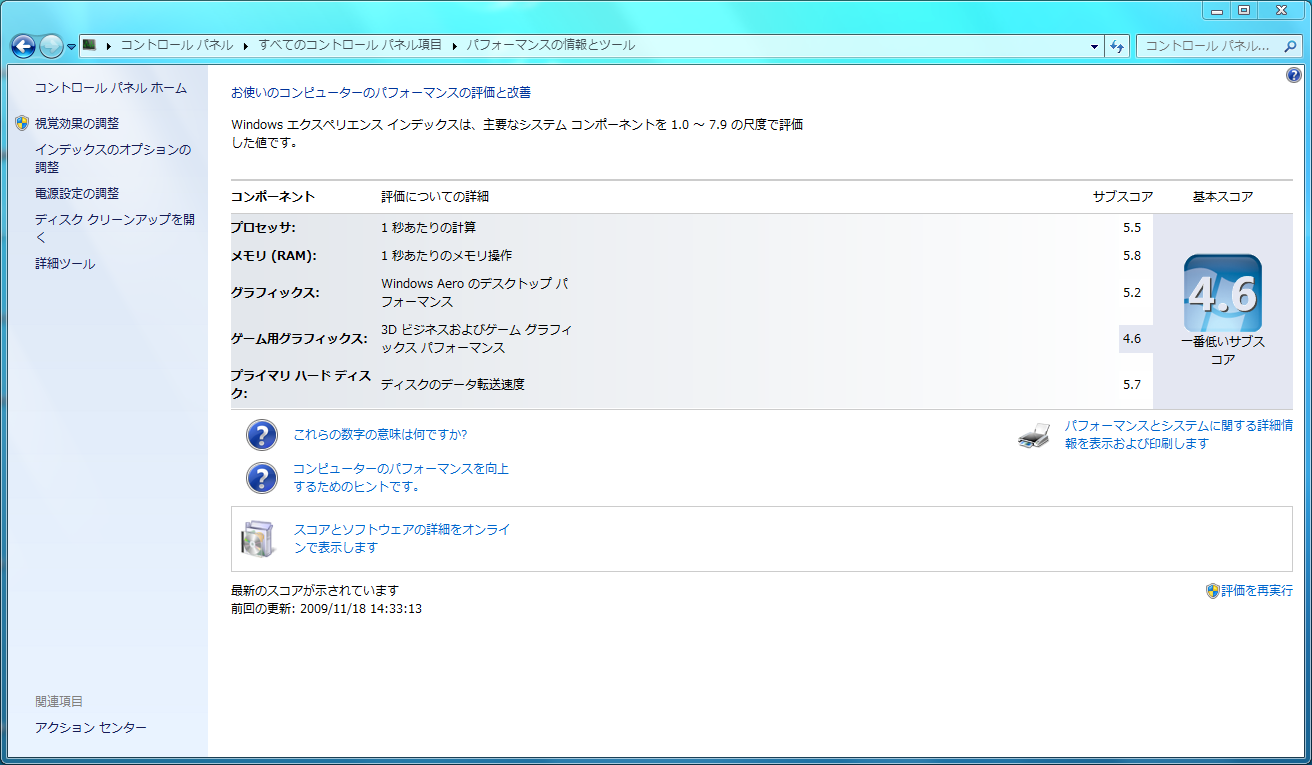This screenshot has width=1312, height=765.
Task: Maximize the window
Action: coord(1244,10)
